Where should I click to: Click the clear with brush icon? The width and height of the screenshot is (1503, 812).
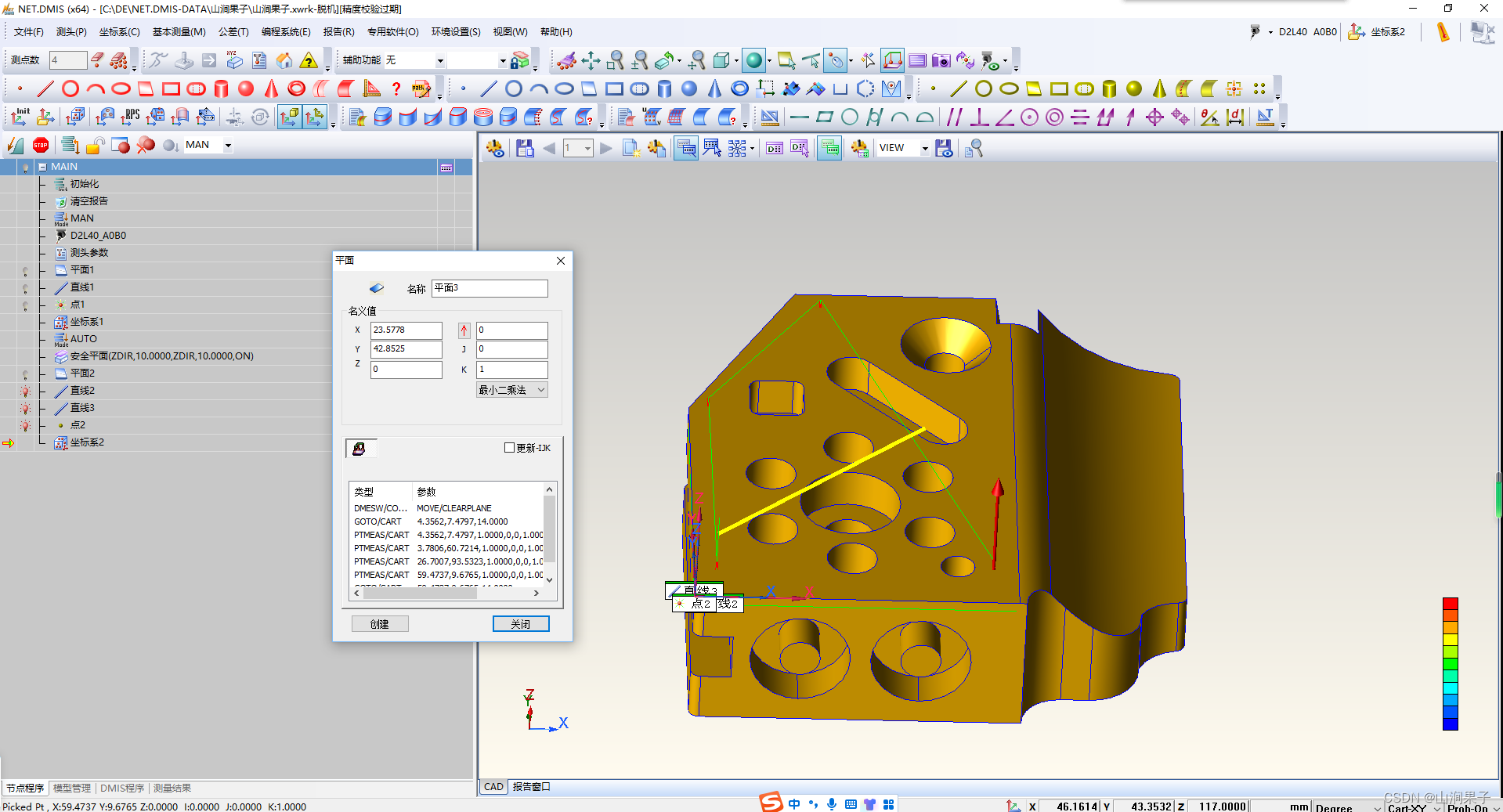566,60
